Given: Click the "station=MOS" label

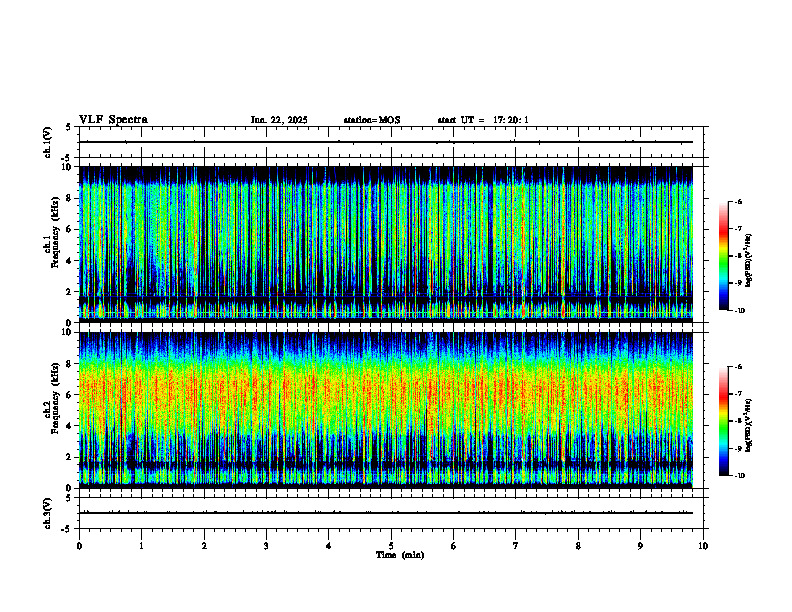Looking at the screenshot, I should [372, 120].
